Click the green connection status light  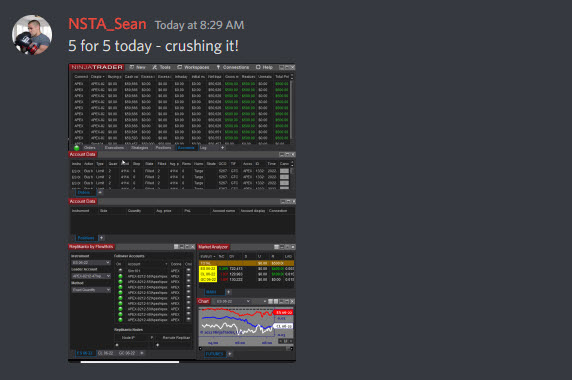click(x=77, y=148)
